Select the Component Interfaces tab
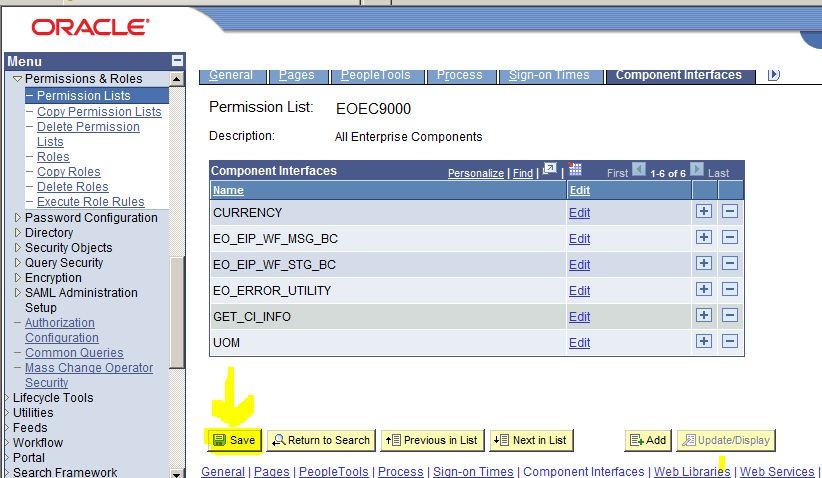Screen dimensions: 822x478 [x=680, y=75]
